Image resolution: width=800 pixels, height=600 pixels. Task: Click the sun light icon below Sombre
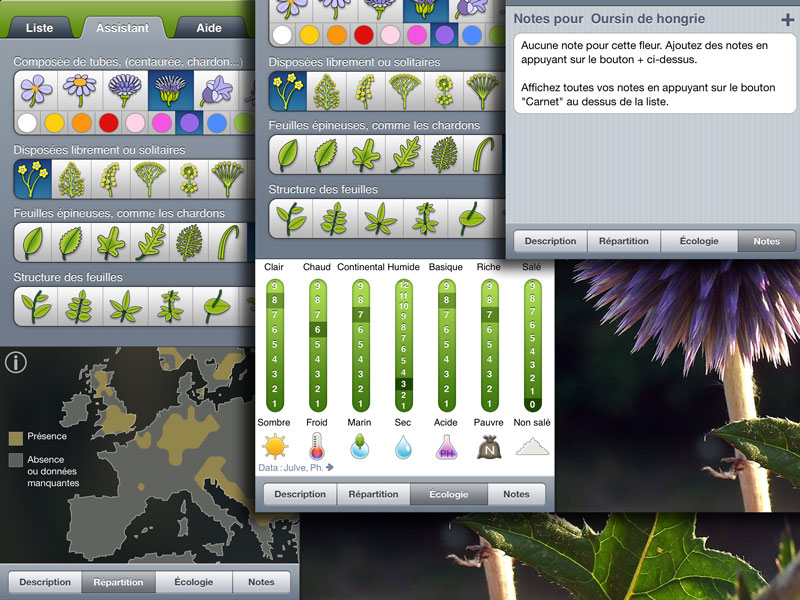point(274,446)
